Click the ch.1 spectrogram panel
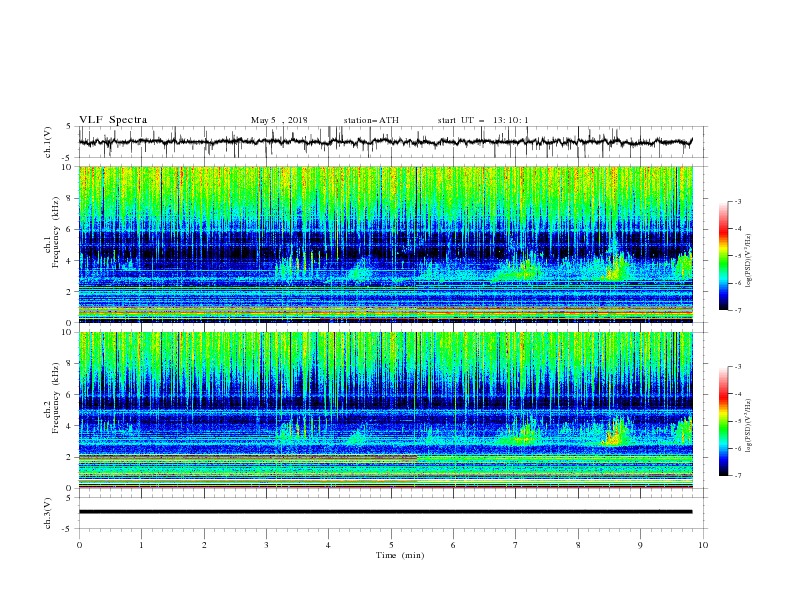 pos(386,244)
